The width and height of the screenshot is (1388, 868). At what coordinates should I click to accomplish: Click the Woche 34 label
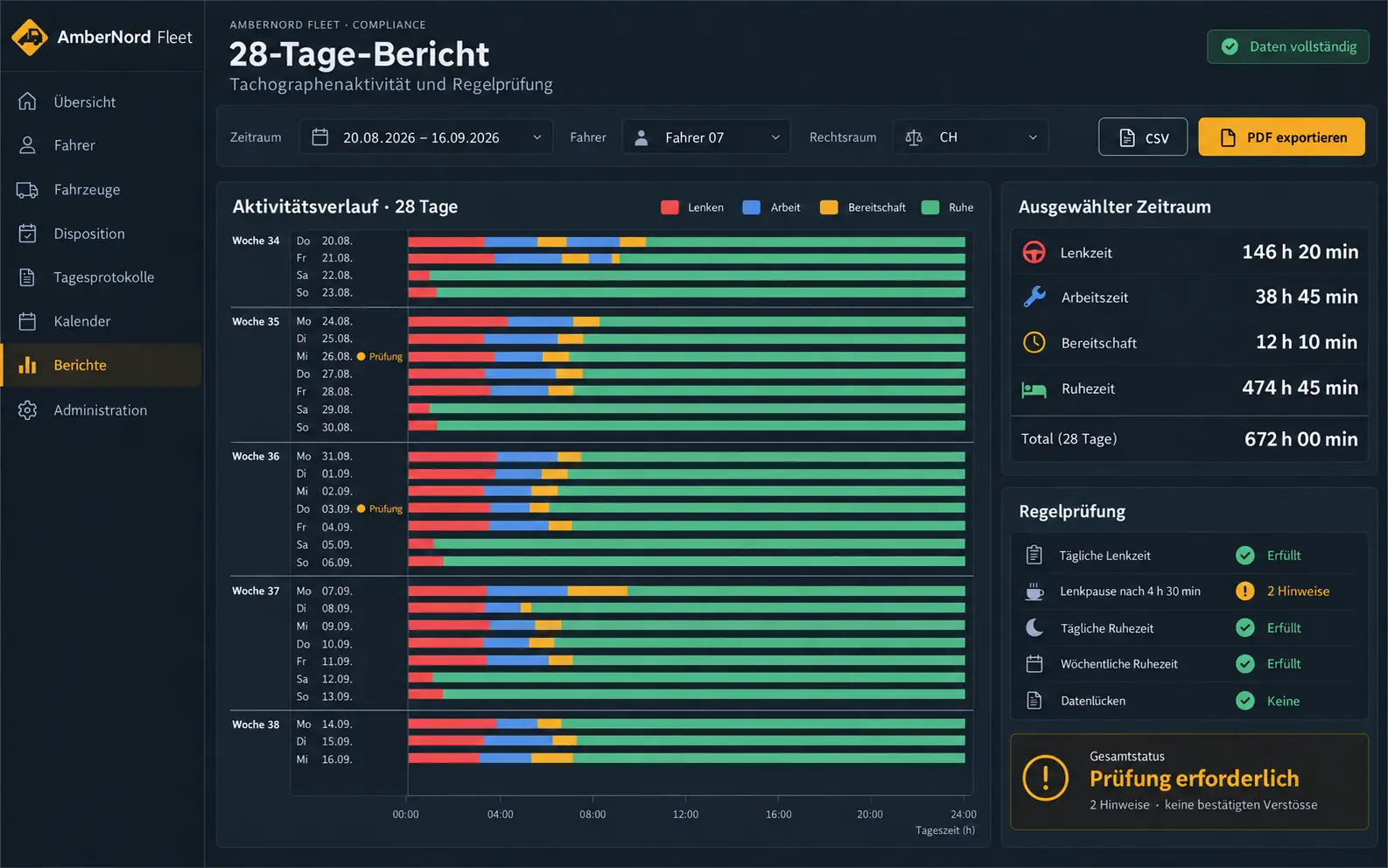[256, 241]
